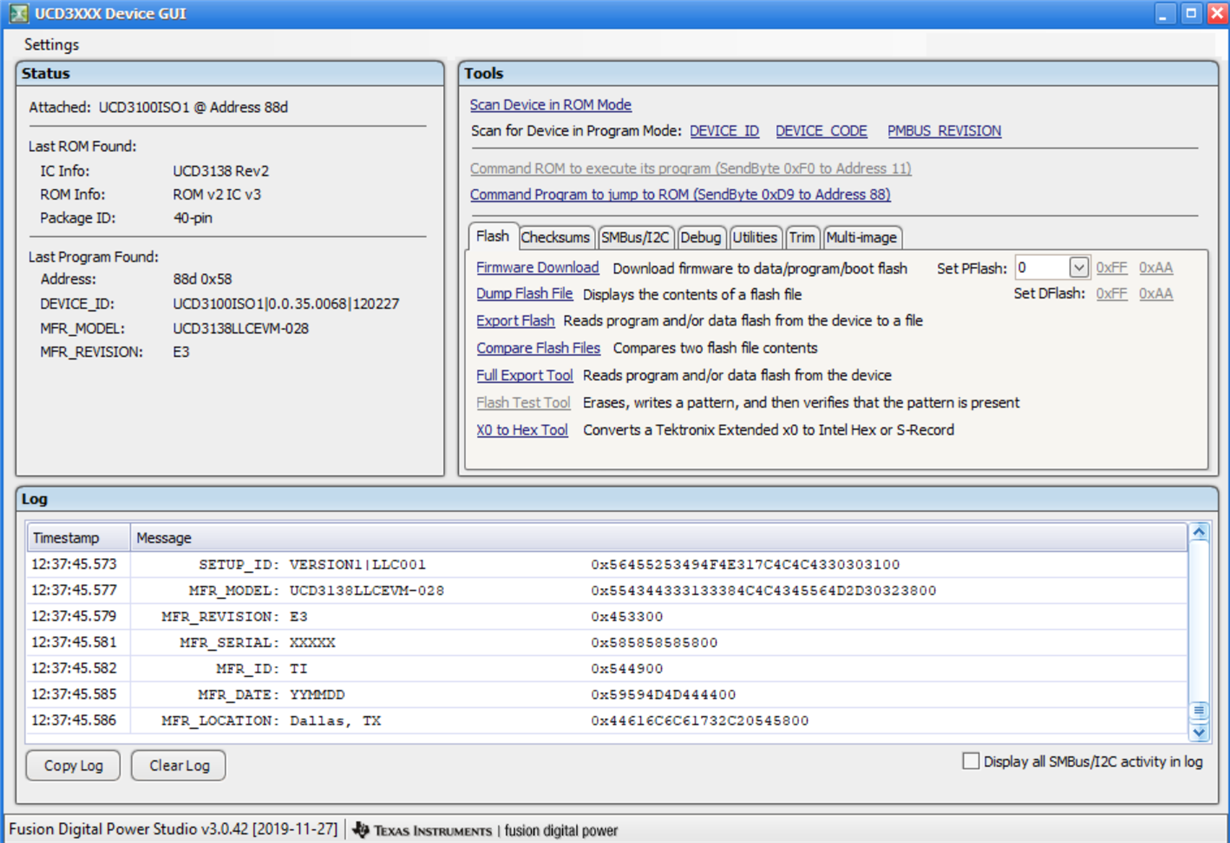
Task: Select the Trim tab
Action: 802,237
